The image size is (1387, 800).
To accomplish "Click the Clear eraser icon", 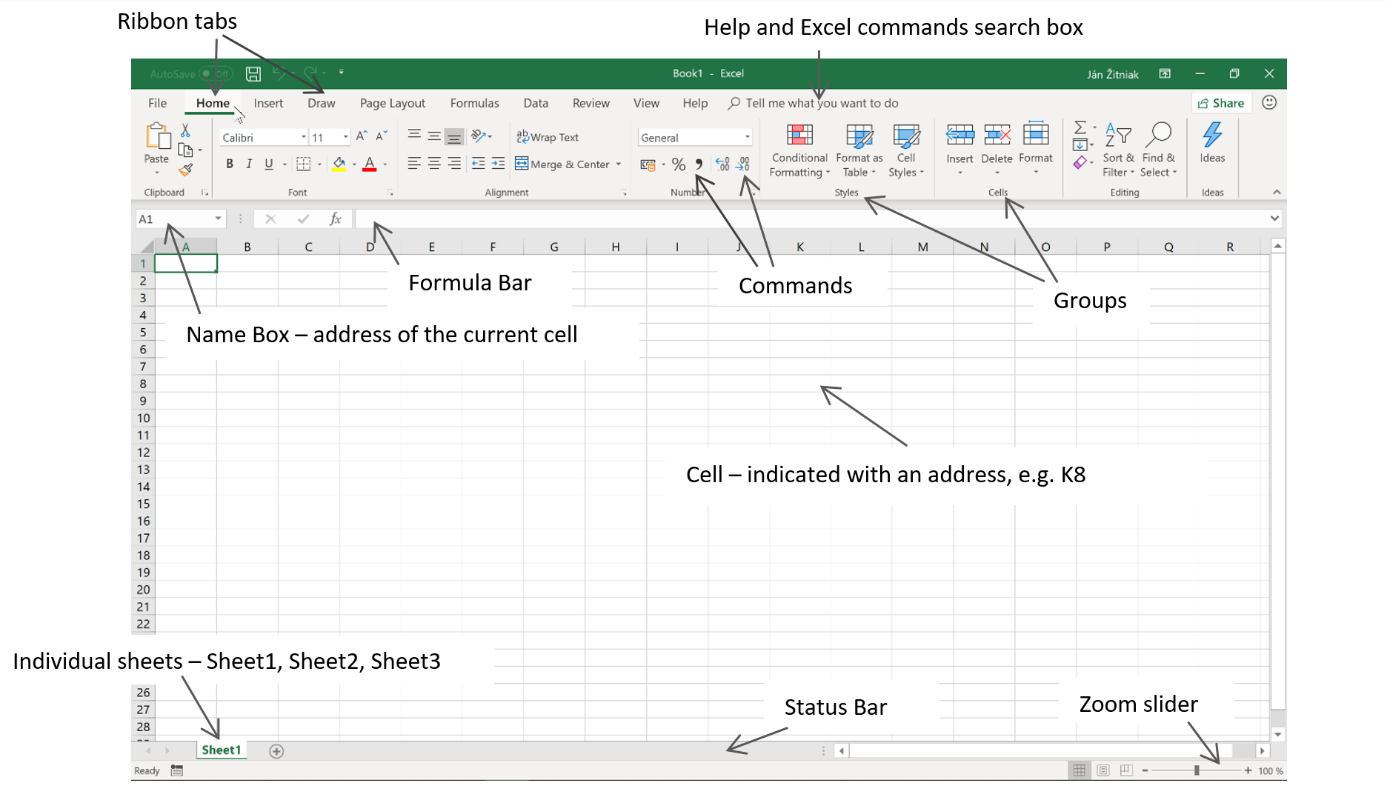I will click(x=1080, y=162).
